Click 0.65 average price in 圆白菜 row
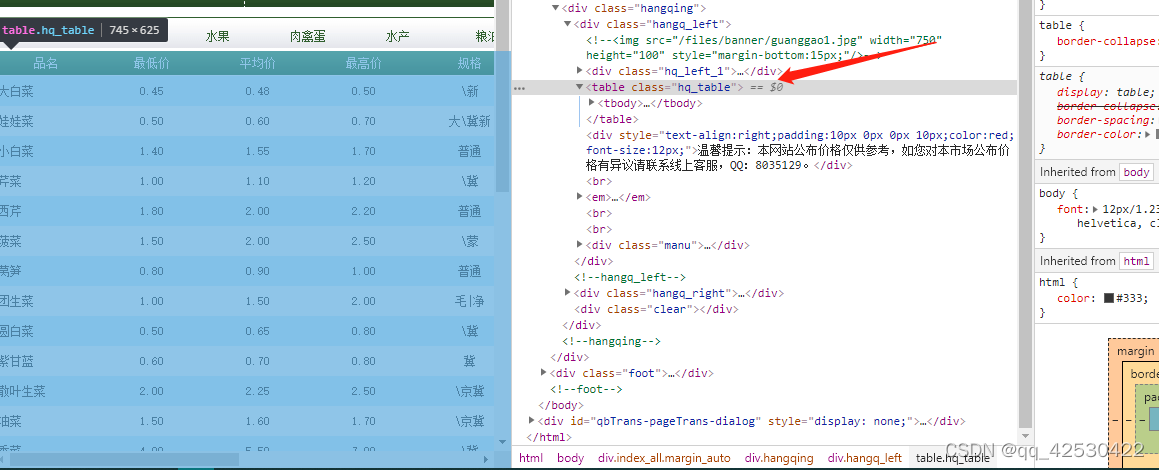1159x470 pixels. pos(257,332)
